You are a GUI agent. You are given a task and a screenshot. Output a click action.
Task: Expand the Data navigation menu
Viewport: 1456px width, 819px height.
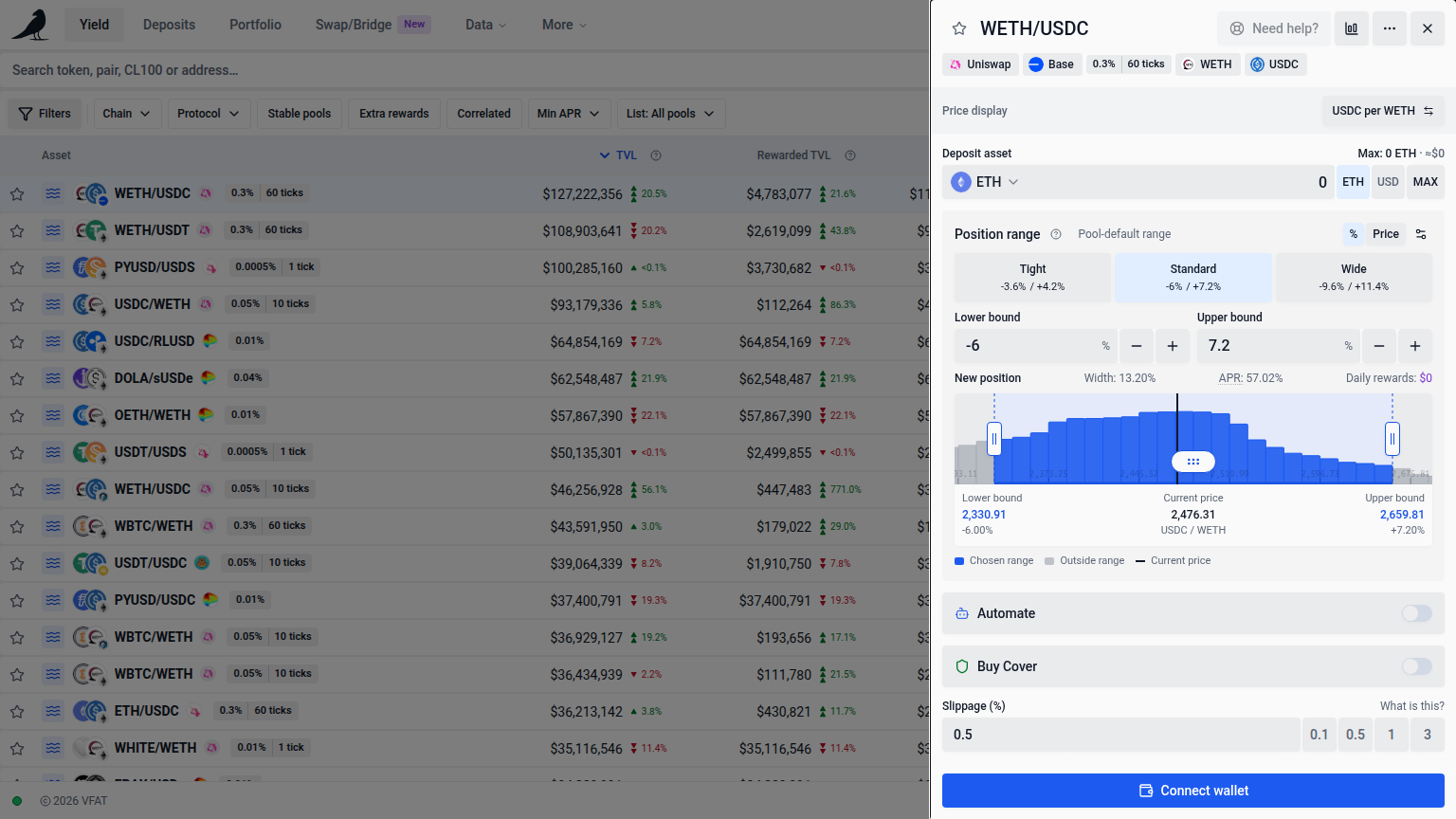tap(486, 25)
